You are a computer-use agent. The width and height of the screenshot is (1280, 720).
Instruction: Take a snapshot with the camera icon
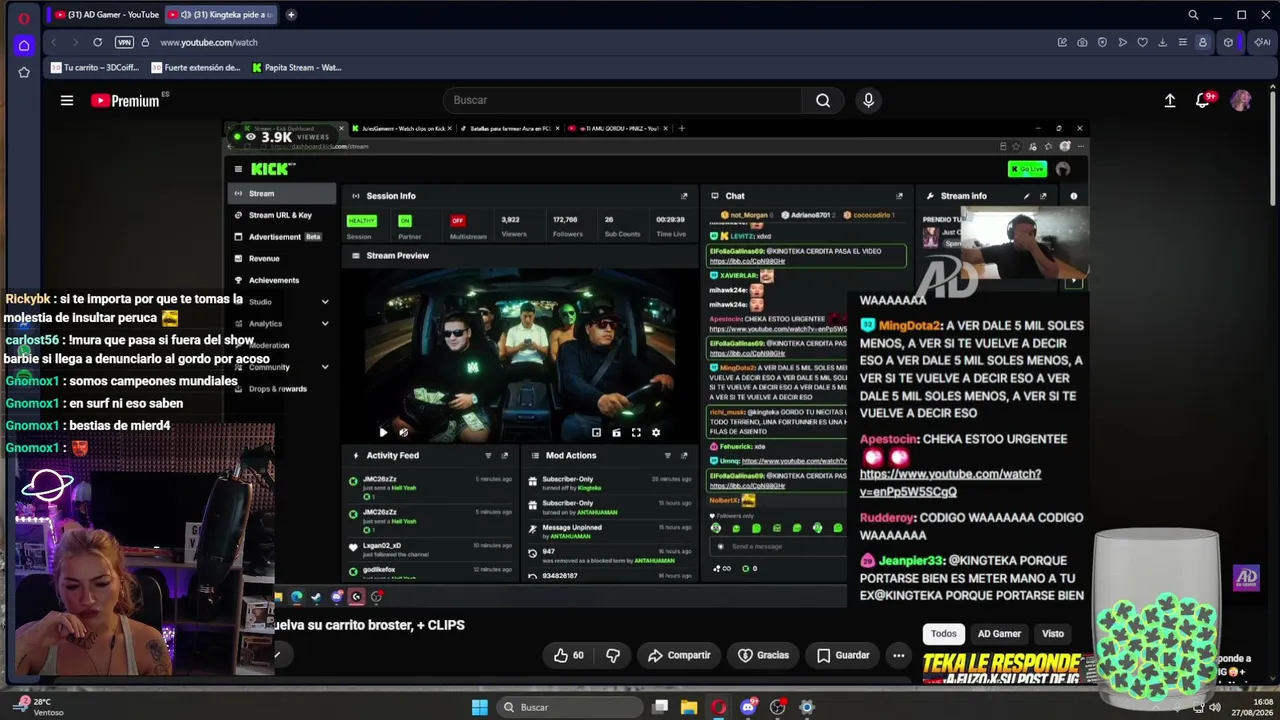pyautogui.click(x=1082, y=42)
